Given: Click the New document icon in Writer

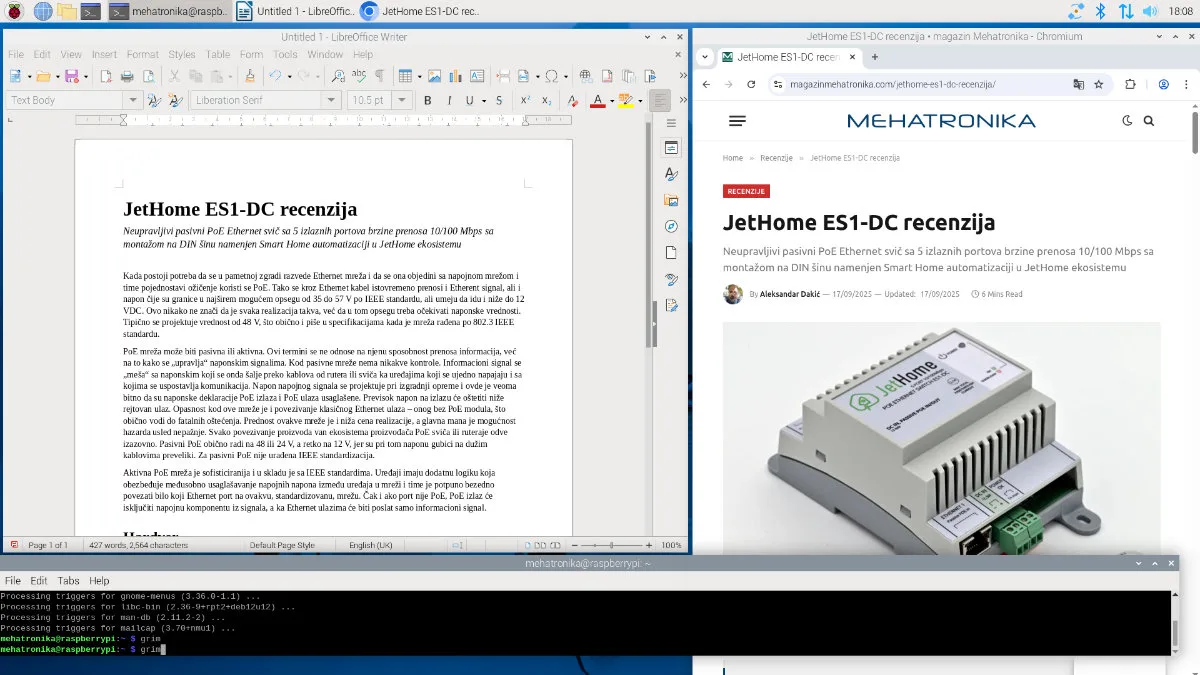Looking at the screenshot, I should 15,76.
